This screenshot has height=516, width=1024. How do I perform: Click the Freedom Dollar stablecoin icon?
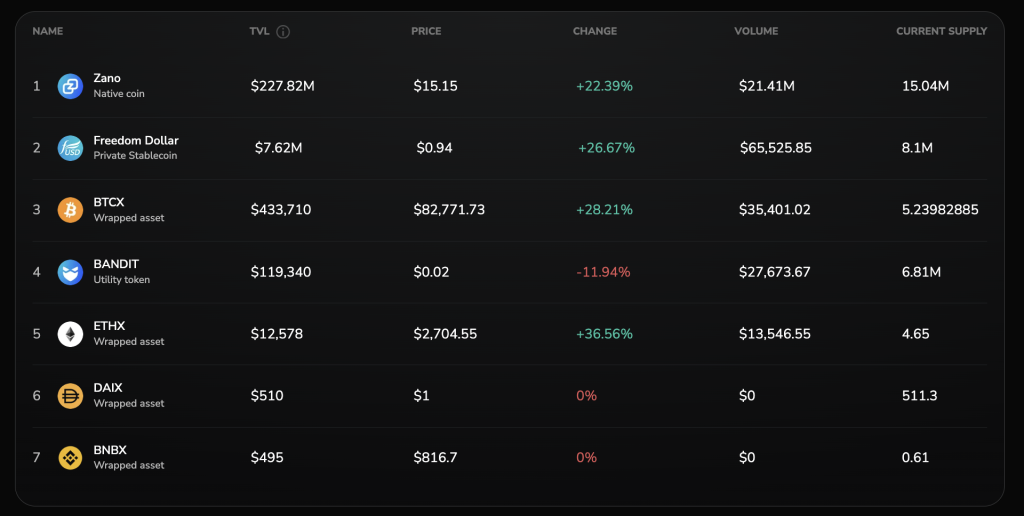coord(70,148)
